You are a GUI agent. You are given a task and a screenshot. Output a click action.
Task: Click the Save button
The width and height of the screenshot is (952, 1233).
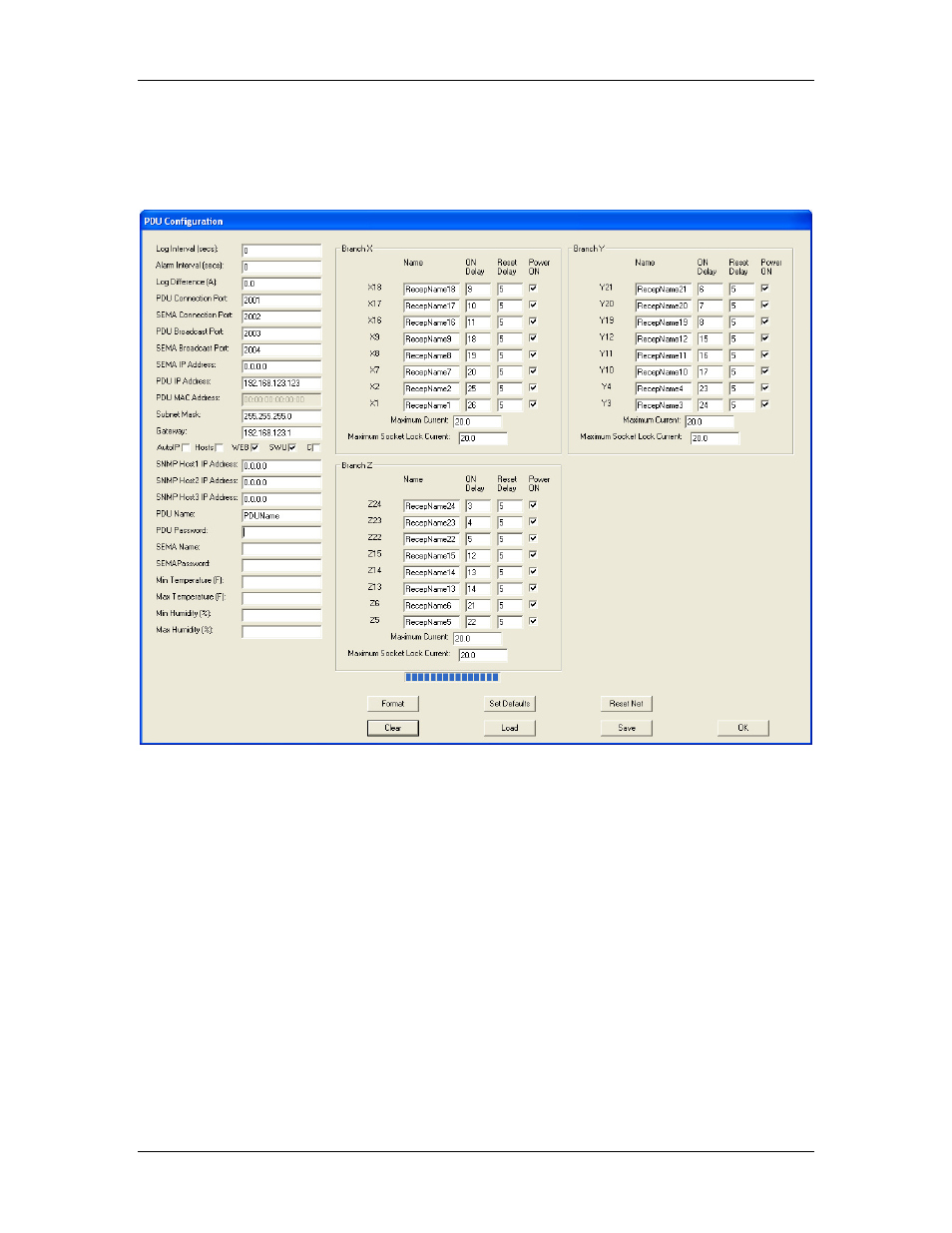click(627, 728)
